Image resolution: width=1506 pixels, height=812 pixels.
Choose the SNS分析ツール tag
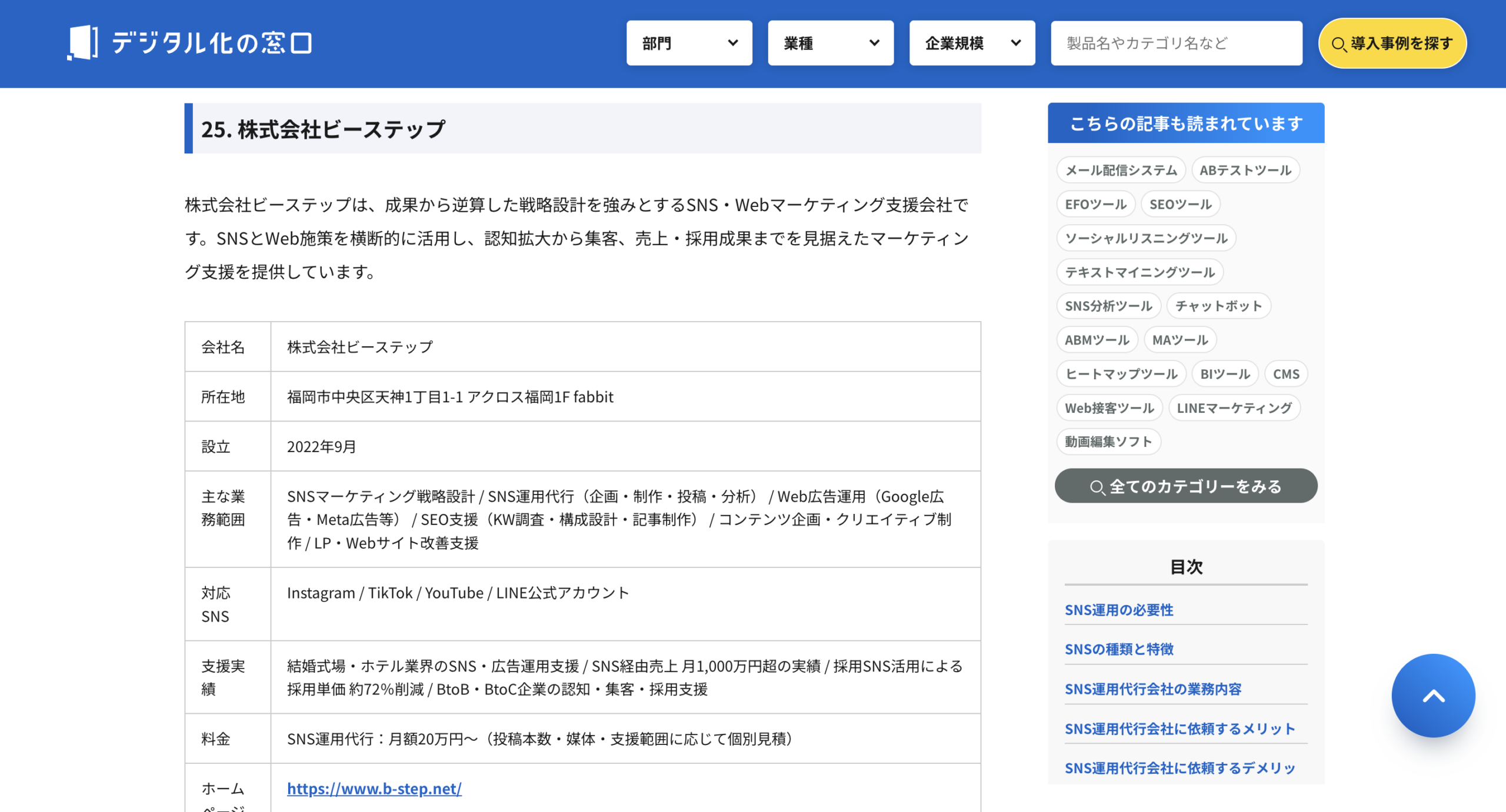[x=1108, y=306]
